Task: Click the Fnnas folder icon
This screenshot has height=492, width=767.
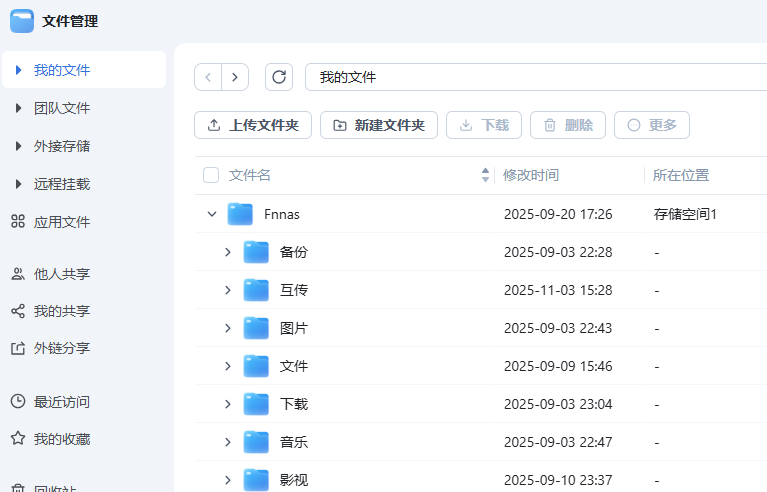Action: tap(240, 214)
